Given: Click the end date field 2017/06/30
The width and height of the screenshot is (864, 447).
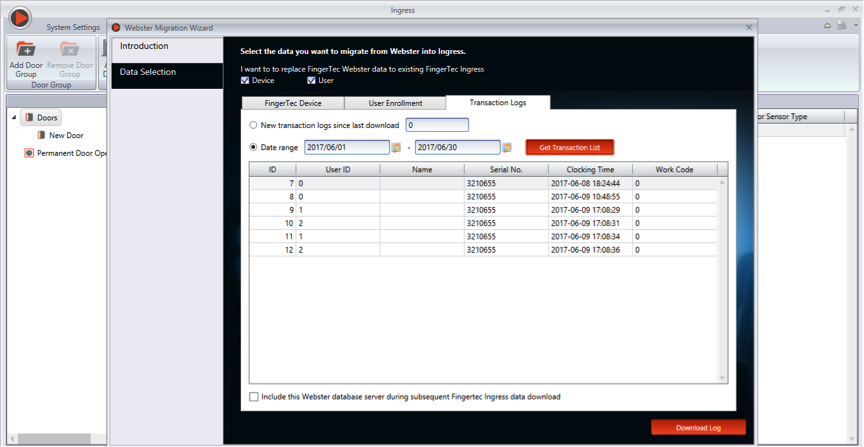Looking at the screenshot, I should click(x=457, y=148).
